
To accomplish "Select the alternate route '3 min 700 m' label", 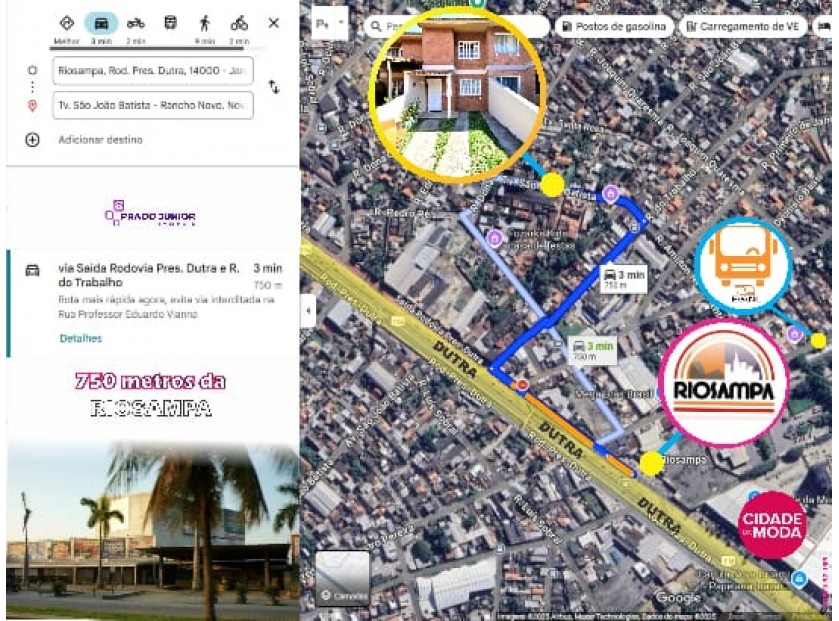I will pos(592,350).
